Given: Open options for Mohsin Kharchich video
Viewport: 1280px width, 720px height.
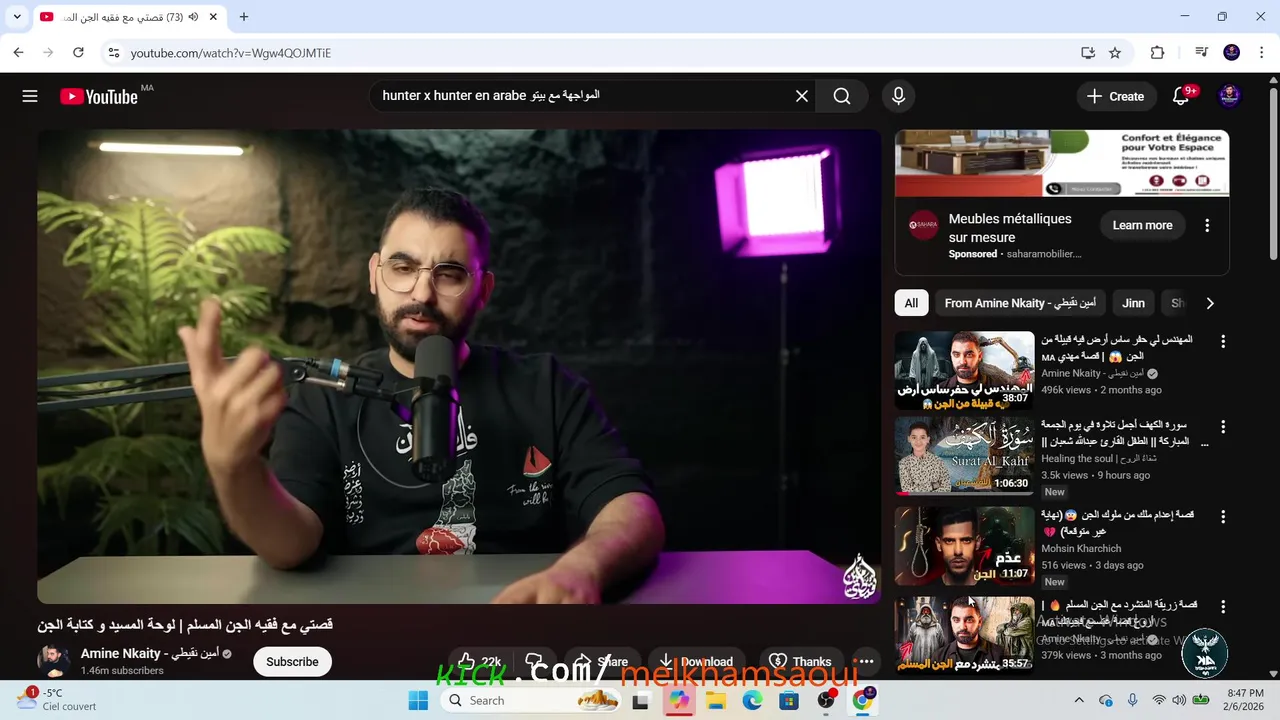Looking at the screenshot, I should point(1222,516).
